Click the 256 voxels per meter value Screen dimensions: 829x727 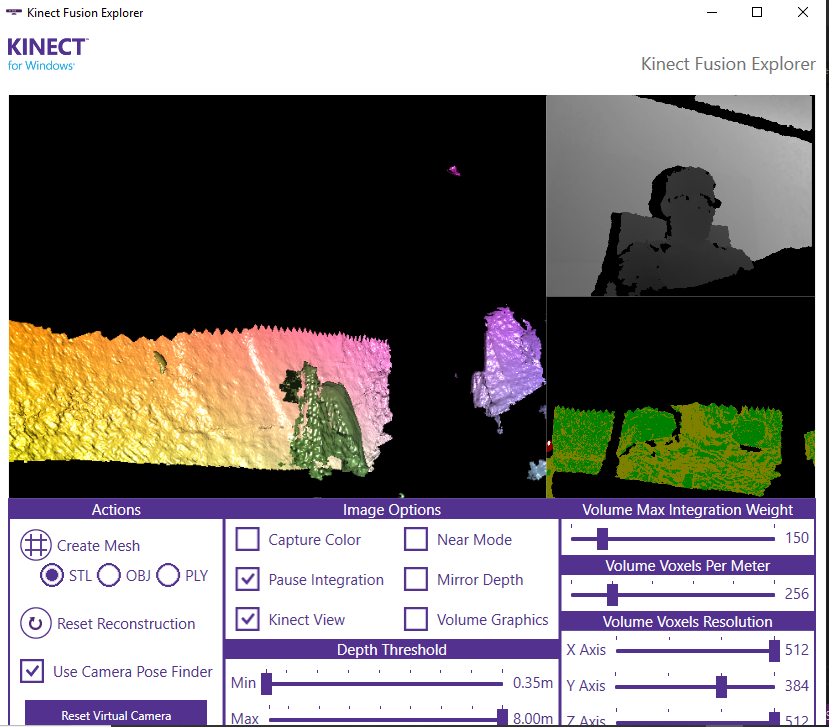797,594
